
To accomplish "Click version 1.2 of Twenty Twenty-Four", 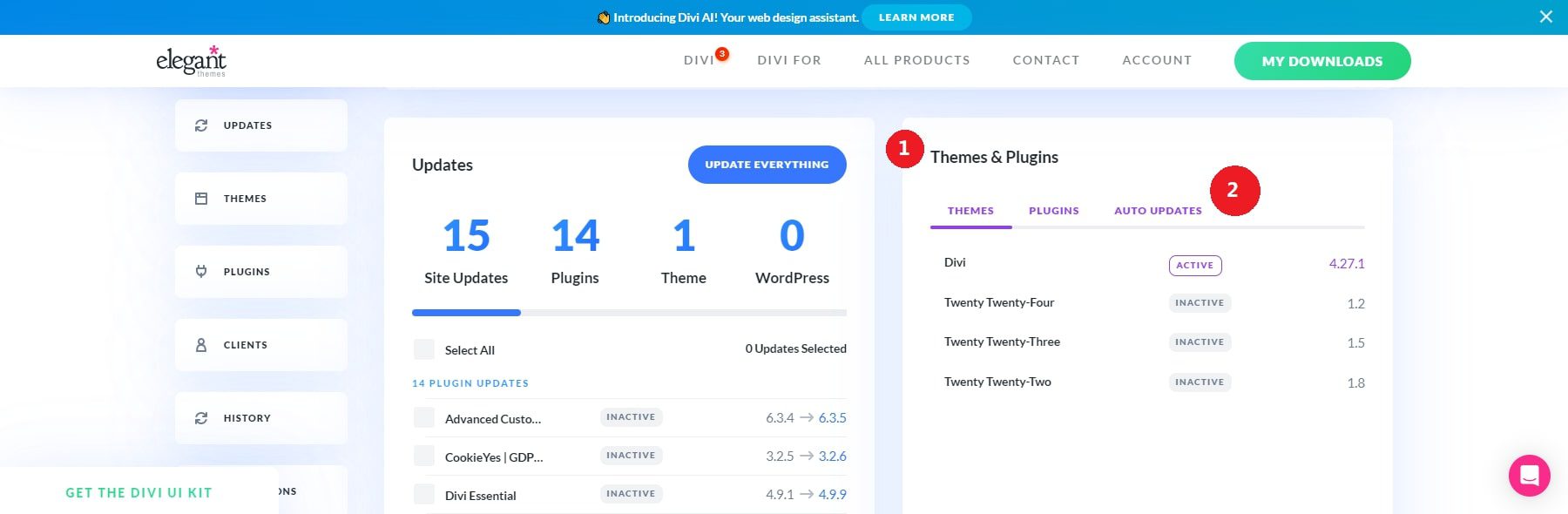I will click(1356, 304).
